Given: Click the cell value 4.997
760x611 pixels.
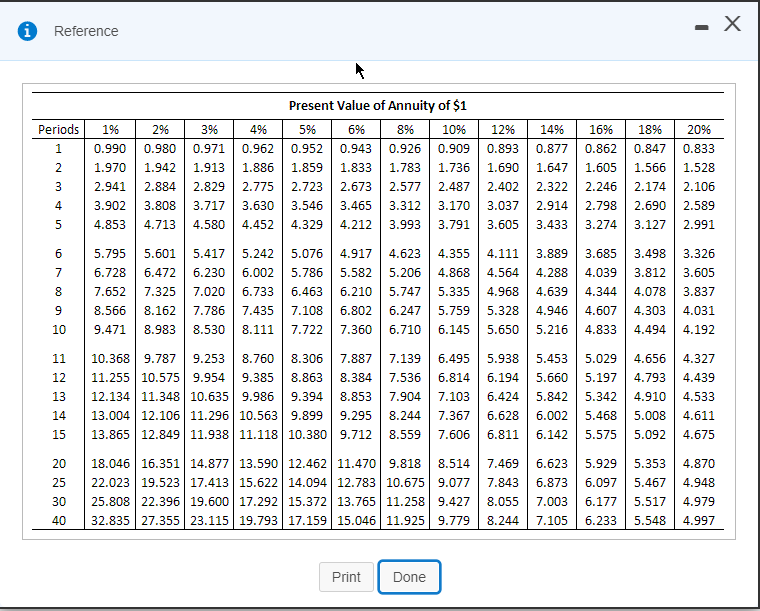Looking at the screenshot, I should click(698, 521).
